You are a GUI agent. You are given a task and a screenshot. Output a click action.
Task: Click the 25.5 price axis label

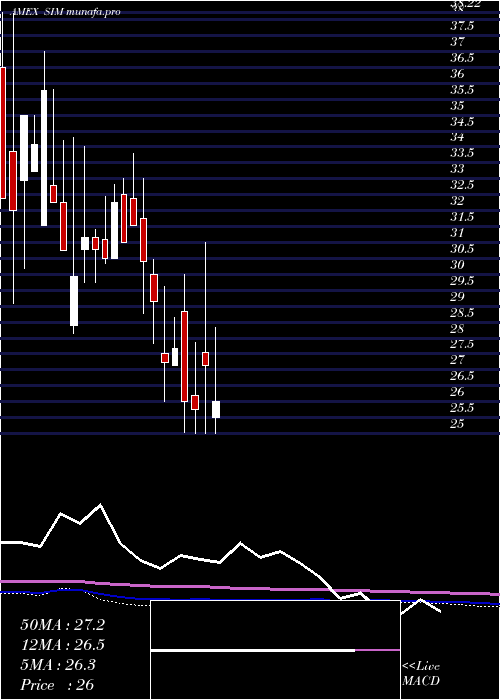462,408
